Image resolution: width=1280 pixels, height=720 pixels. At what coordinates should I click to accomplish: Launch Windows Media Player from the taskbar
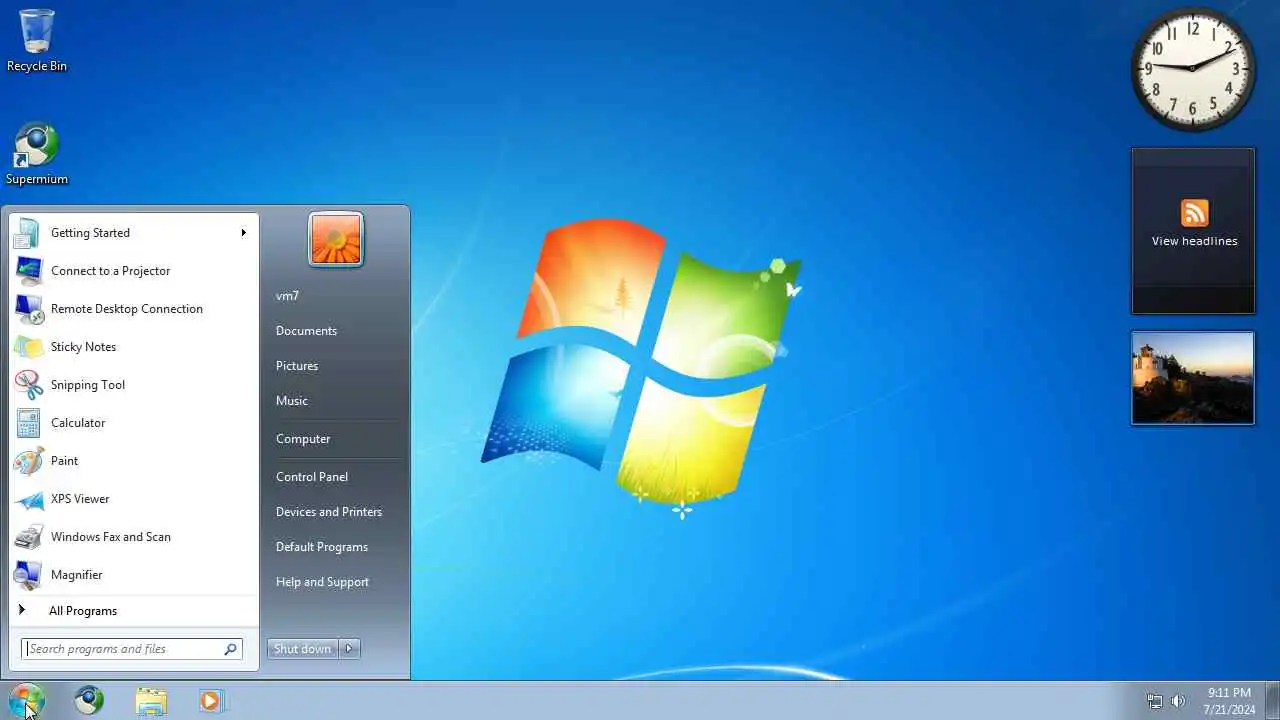(x=211, y=701)
